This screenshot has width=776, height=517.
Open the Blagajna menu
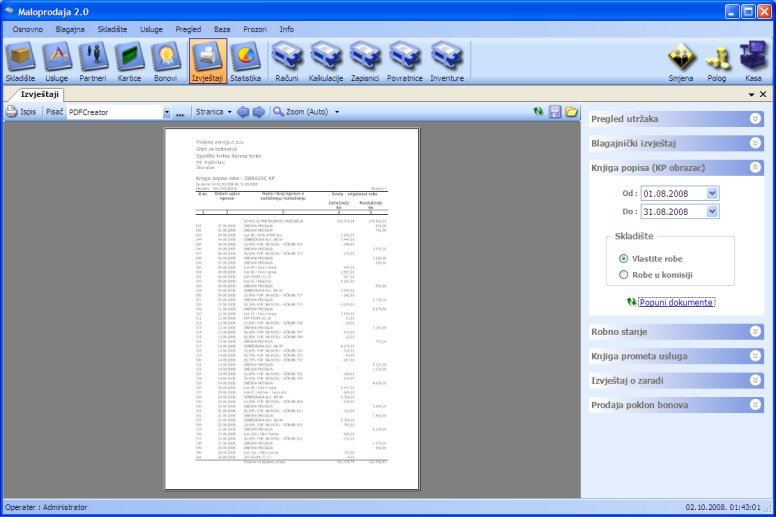(70, 29)
